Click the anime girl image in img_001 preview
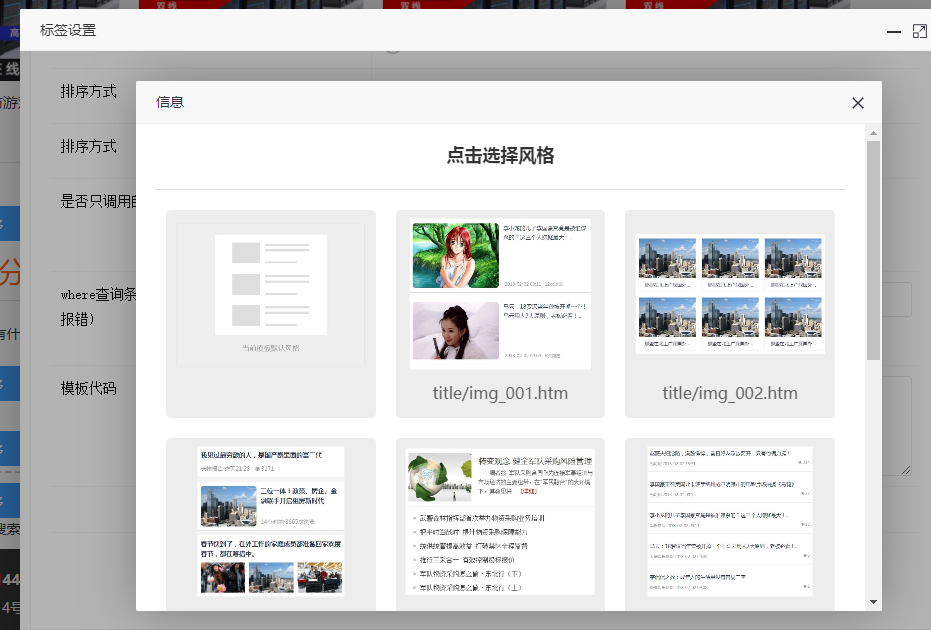This screenshot has width=931, height=630. (455, 256)
